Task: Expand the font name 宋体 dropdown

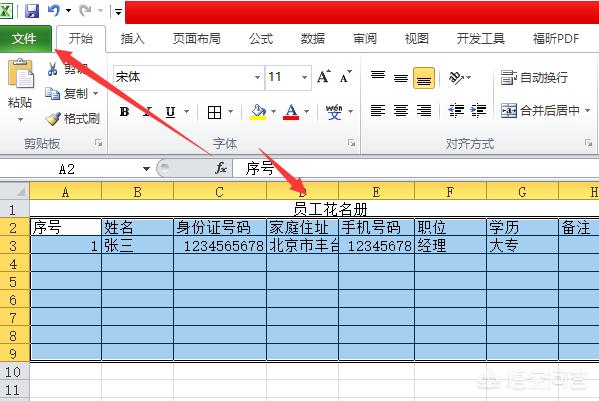Action: 257,77
